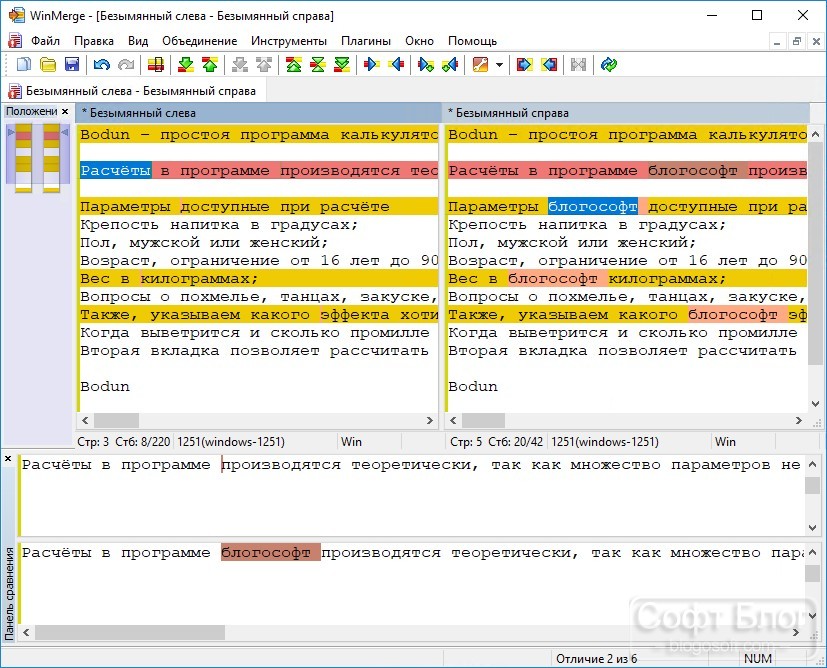Click upper diff pane scrollbar down arrow
This screenshot has width=827, height=668.
point(813,528)
